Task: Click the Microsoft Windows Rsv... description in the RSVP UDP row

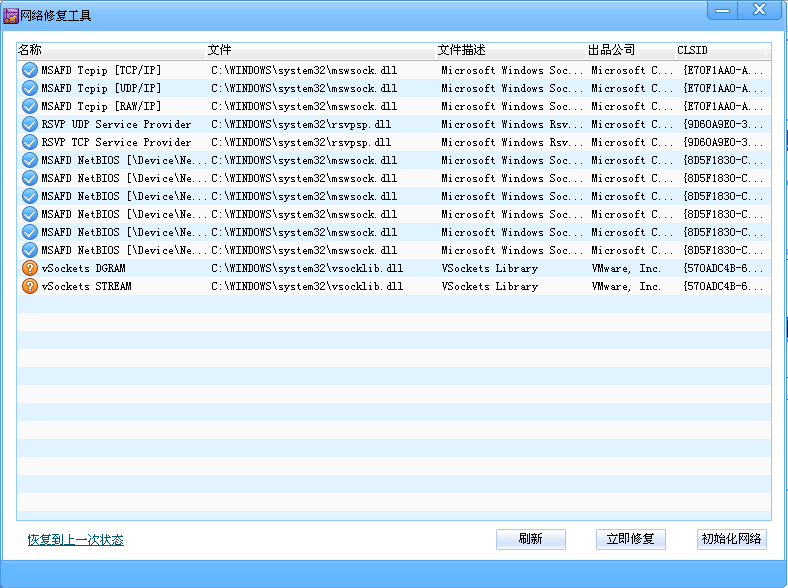Action: 512,124
